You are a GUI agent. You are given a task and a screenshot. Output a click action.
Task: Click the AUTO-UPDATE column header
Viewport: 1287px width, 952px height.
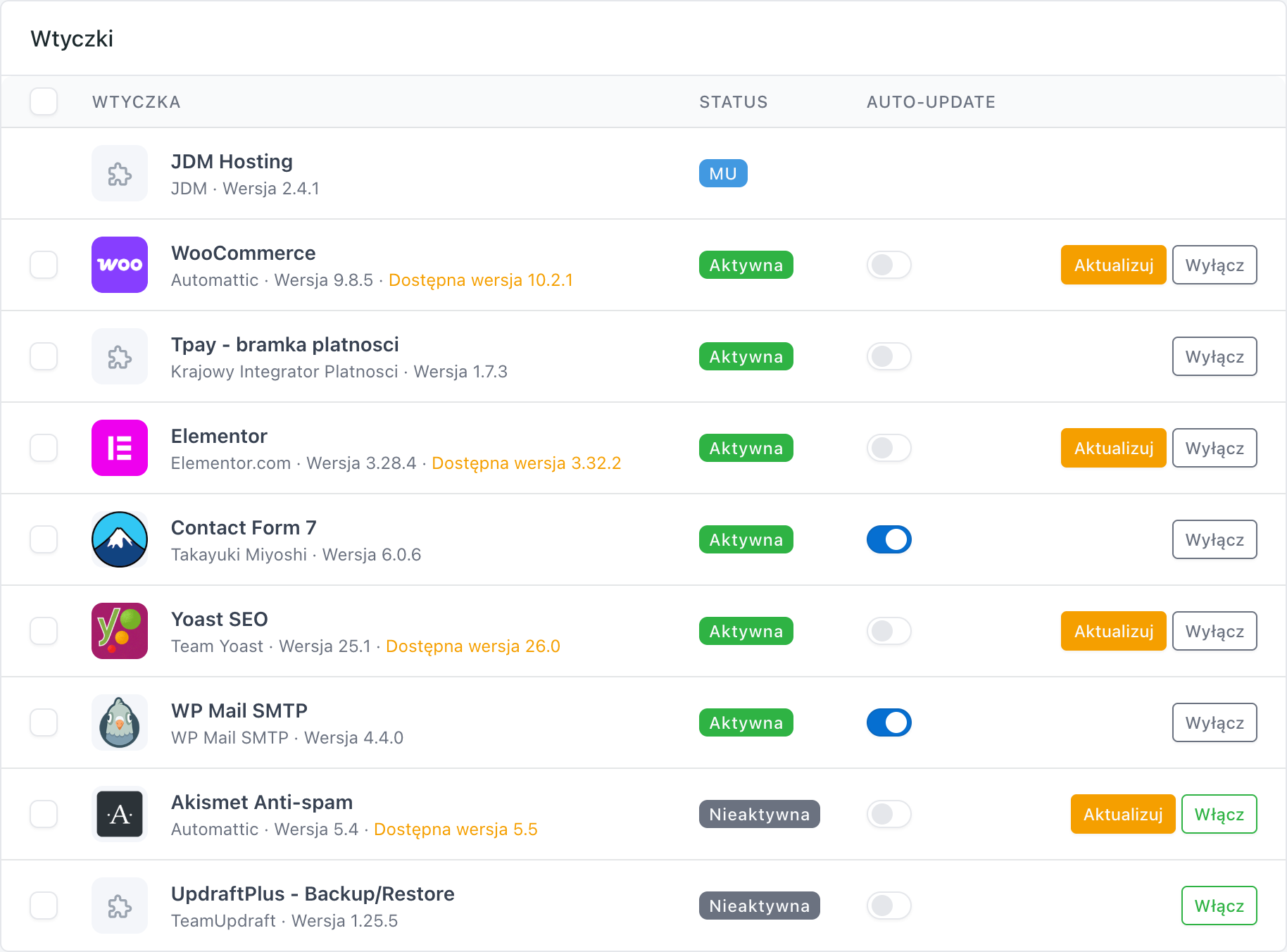[931, 102]
